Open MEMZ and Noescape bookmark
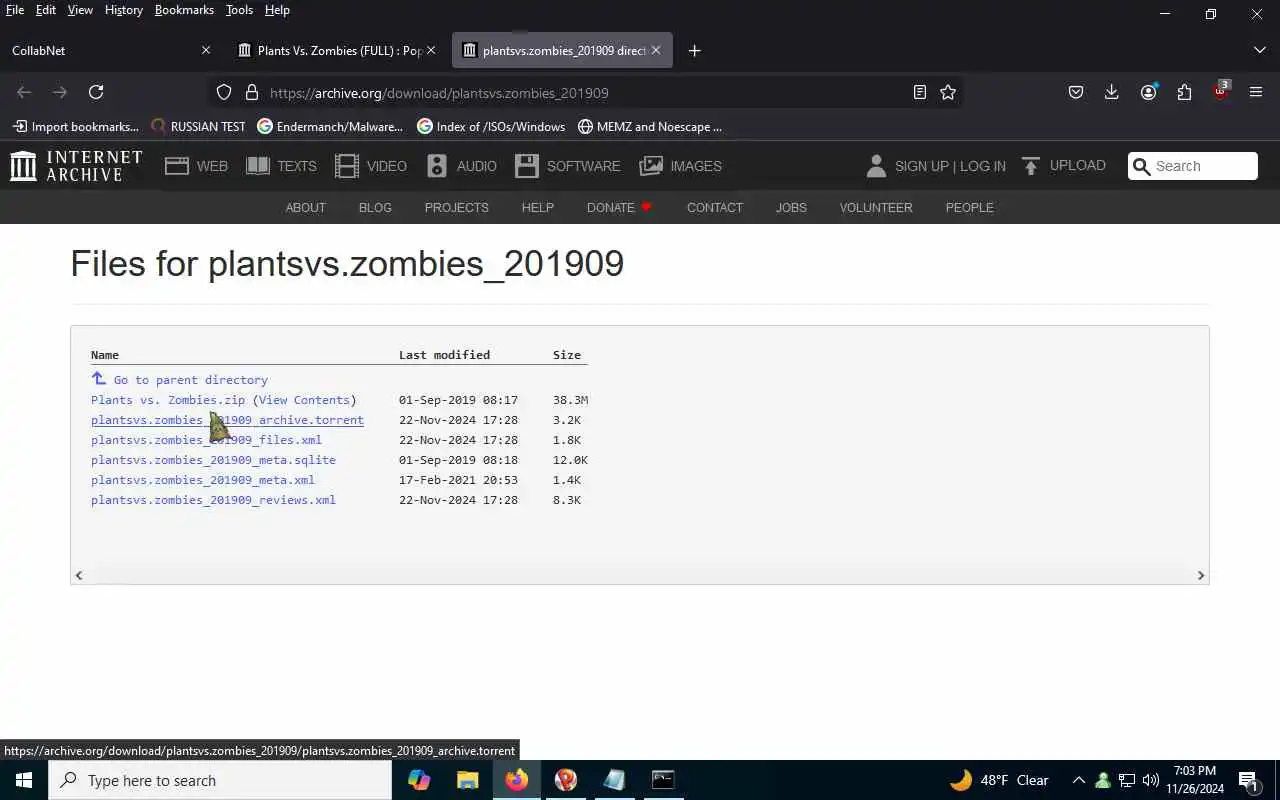 [650, 126]
